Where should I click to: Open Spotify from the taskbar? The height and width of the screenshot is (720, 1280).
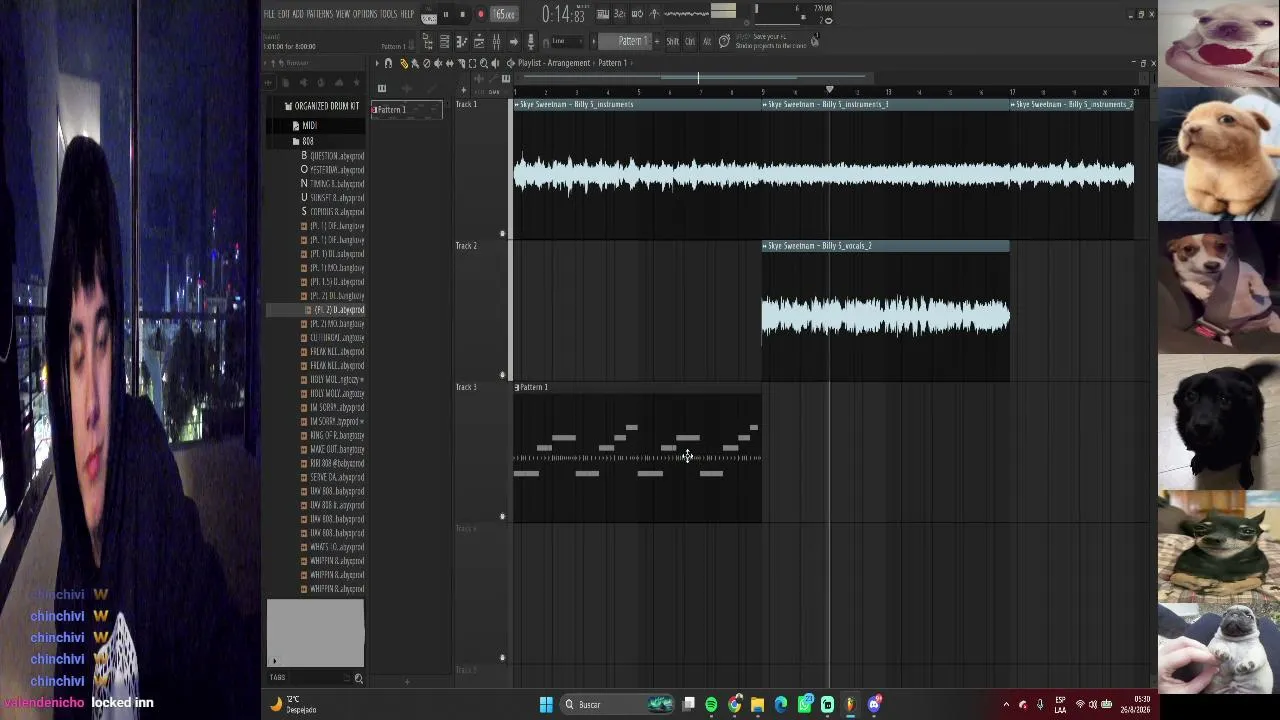point(711,705)
